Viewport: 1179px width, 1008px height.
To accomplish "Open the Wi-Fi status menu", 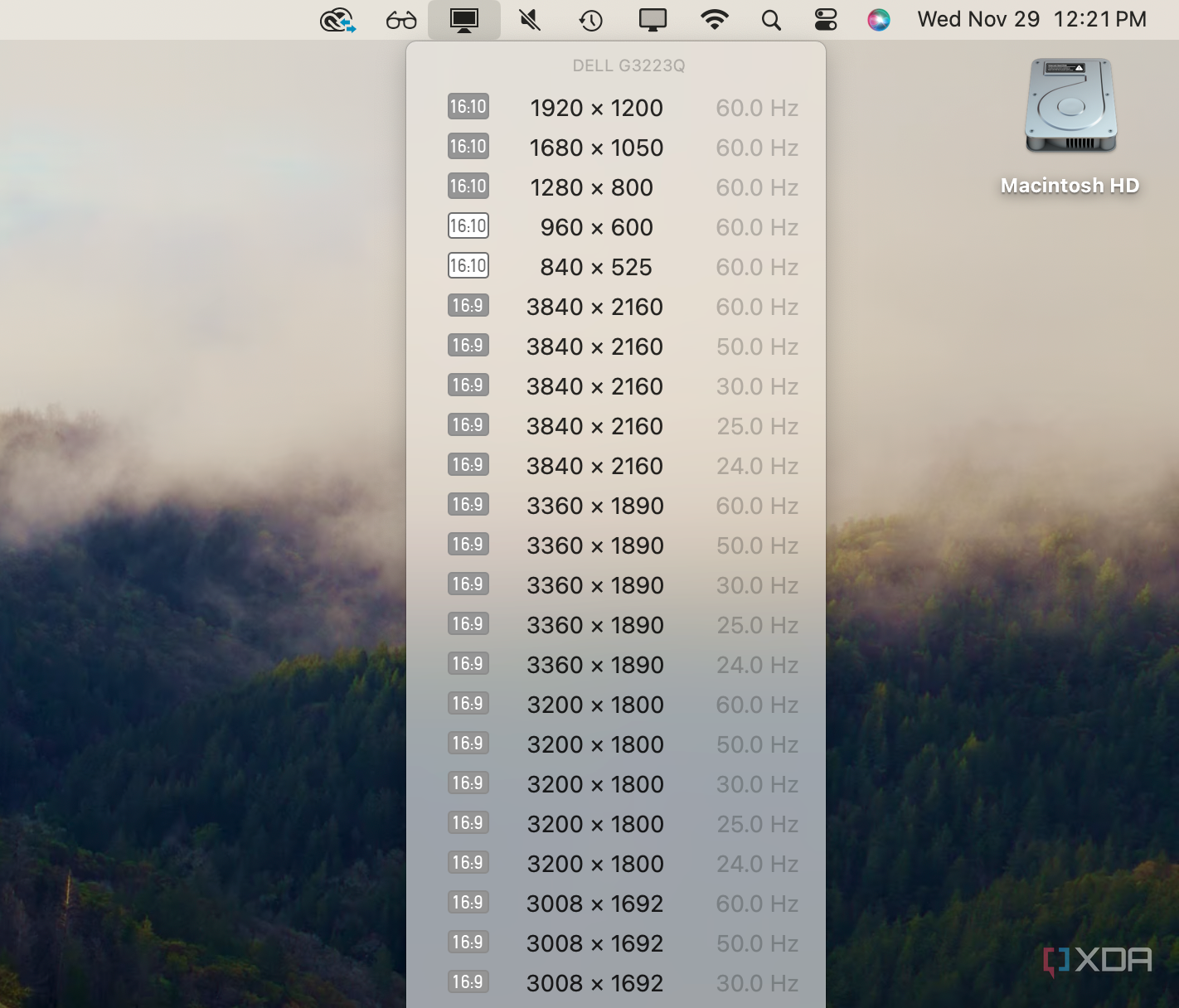I will click(x=714, y=20).
